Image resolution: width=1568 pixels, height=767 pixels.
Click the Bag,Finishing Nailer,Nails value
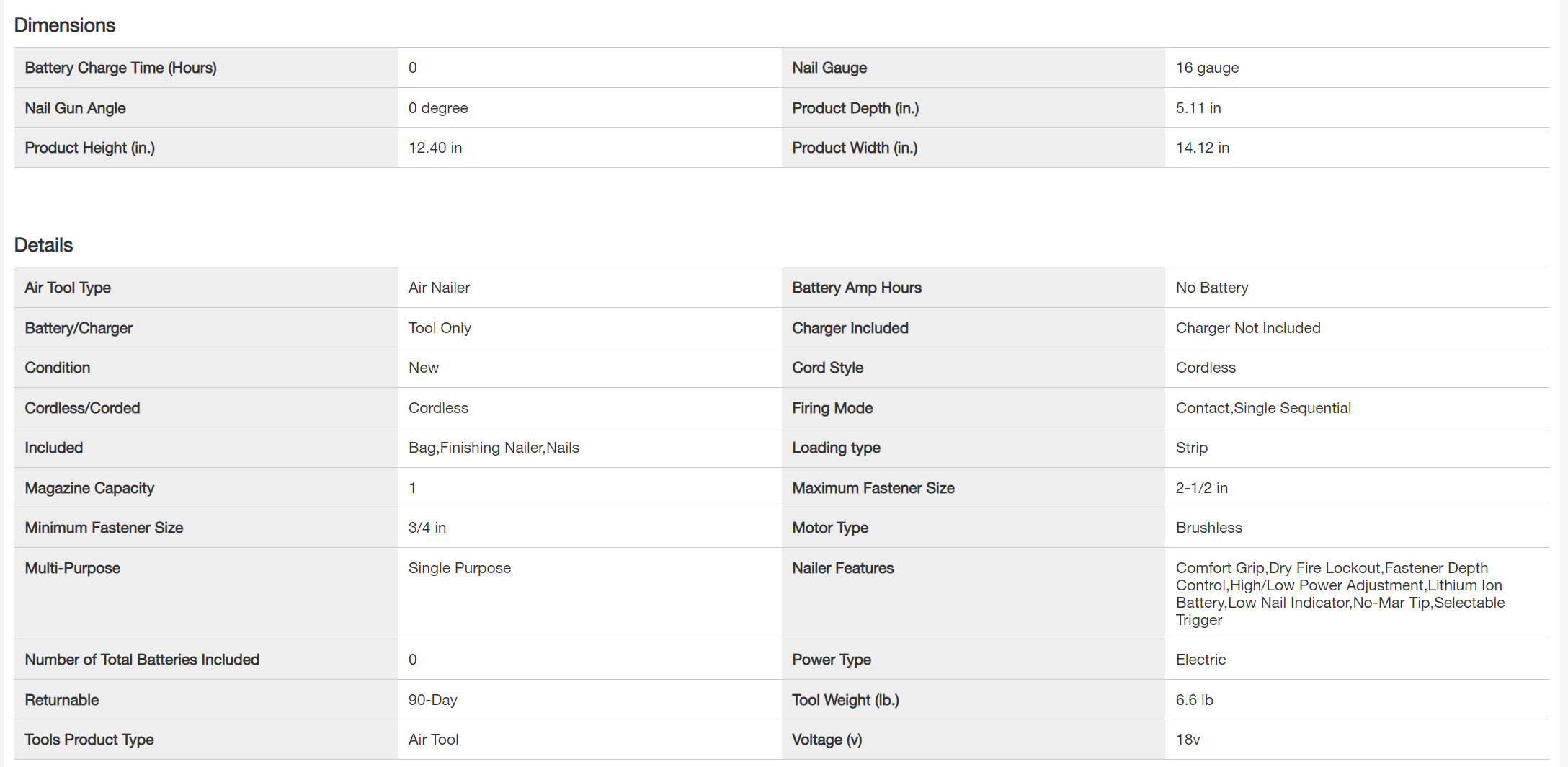[x=494, y=448]
